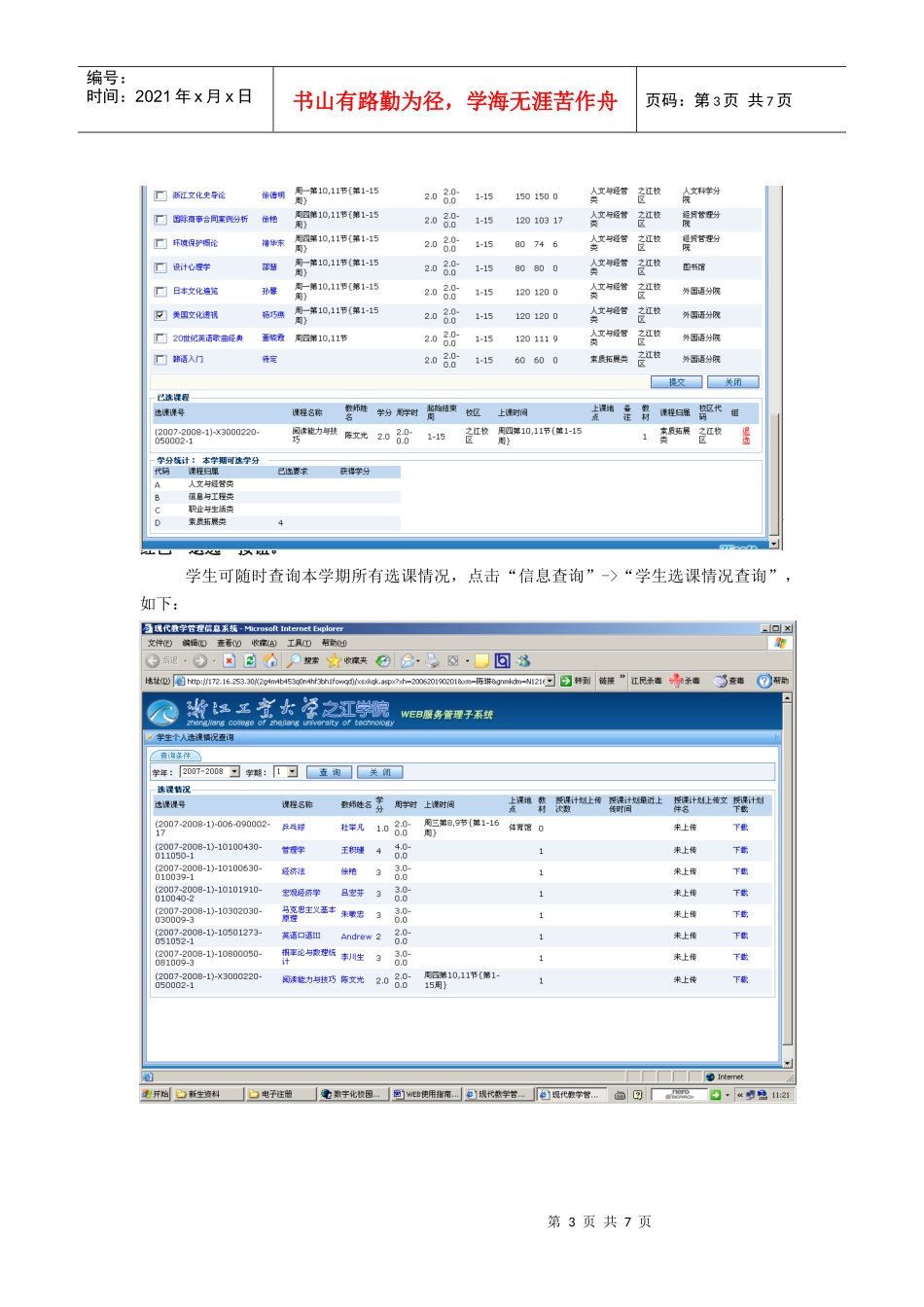Image resolution: width=924 pixels, height=1307 pixels.
Task: Click the 查询条件 tab label
Action: click(176, 756)
